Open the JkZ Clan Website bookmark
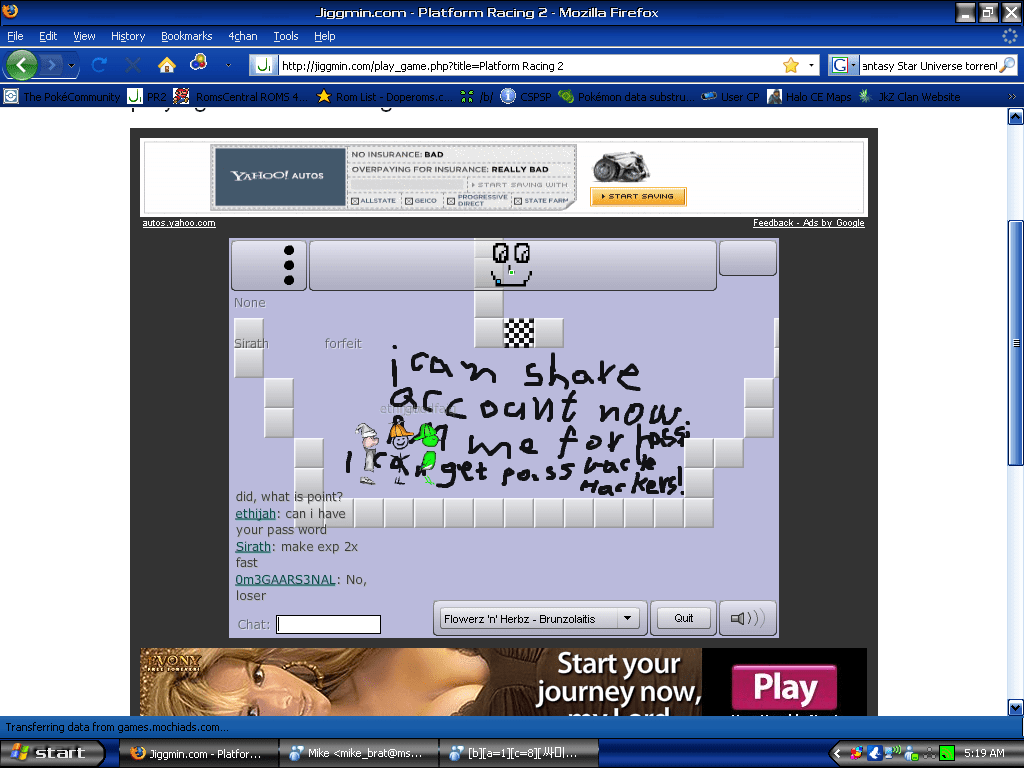 (x=910, y=97)
